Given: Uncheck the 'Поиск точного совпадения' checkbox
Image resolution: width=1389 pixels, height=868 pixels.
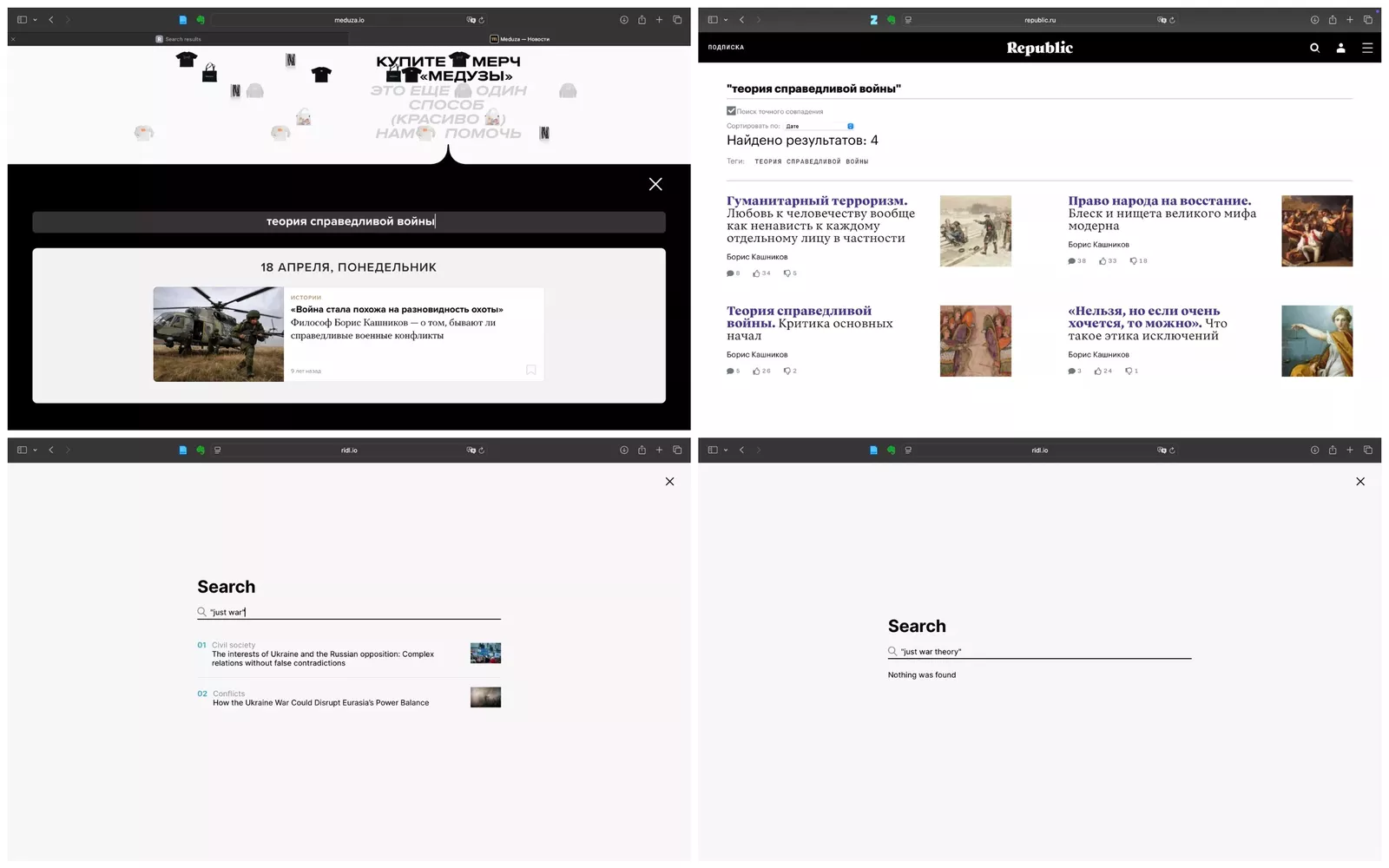Looking at the screenshot, I should (731, 111).
